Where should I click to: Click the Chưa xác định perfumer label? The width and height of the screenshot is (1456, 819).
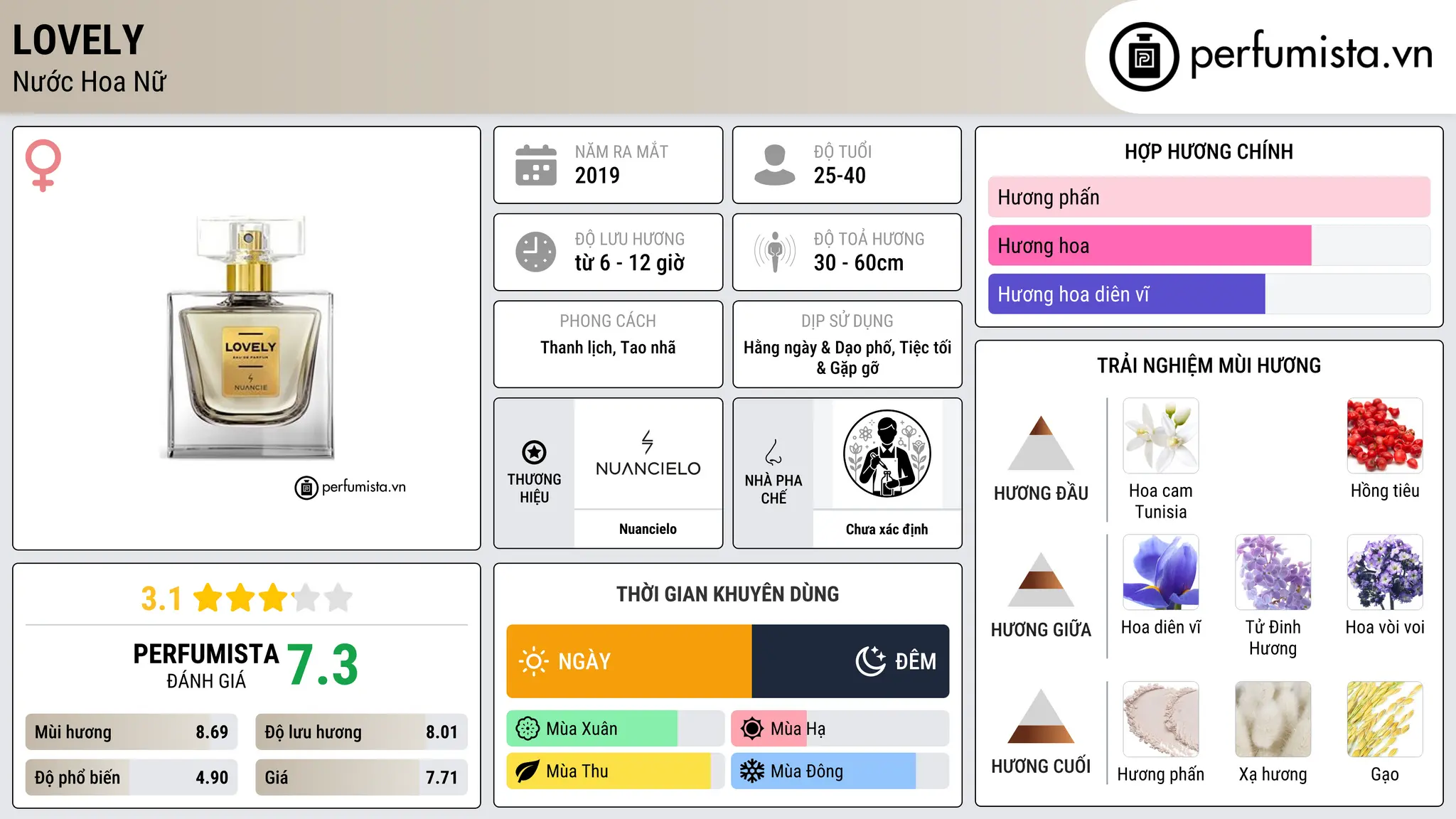887,529
